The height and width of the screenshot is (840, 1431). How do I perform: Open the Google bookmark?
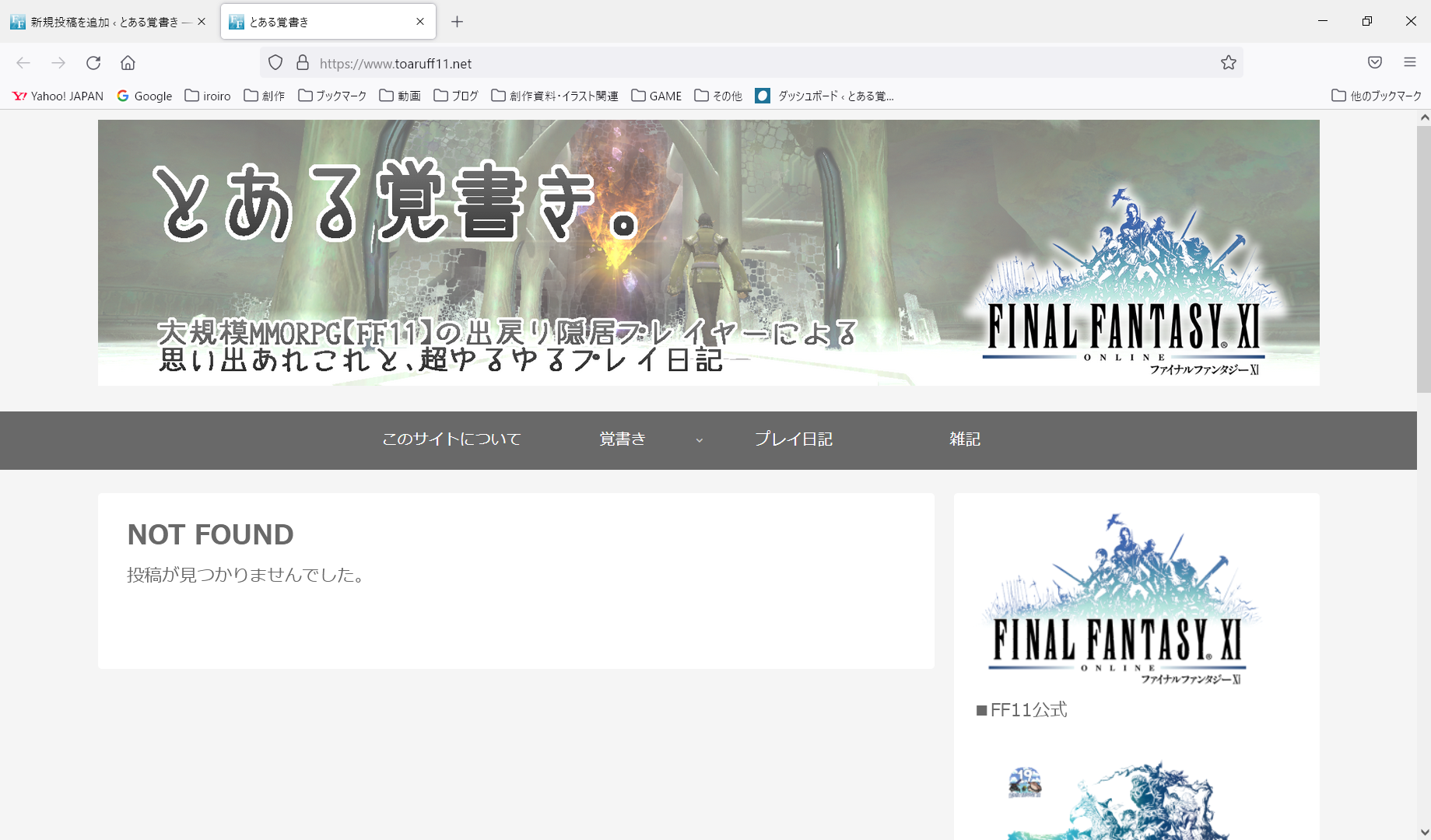pyautogui.click(x=145, y=96)
